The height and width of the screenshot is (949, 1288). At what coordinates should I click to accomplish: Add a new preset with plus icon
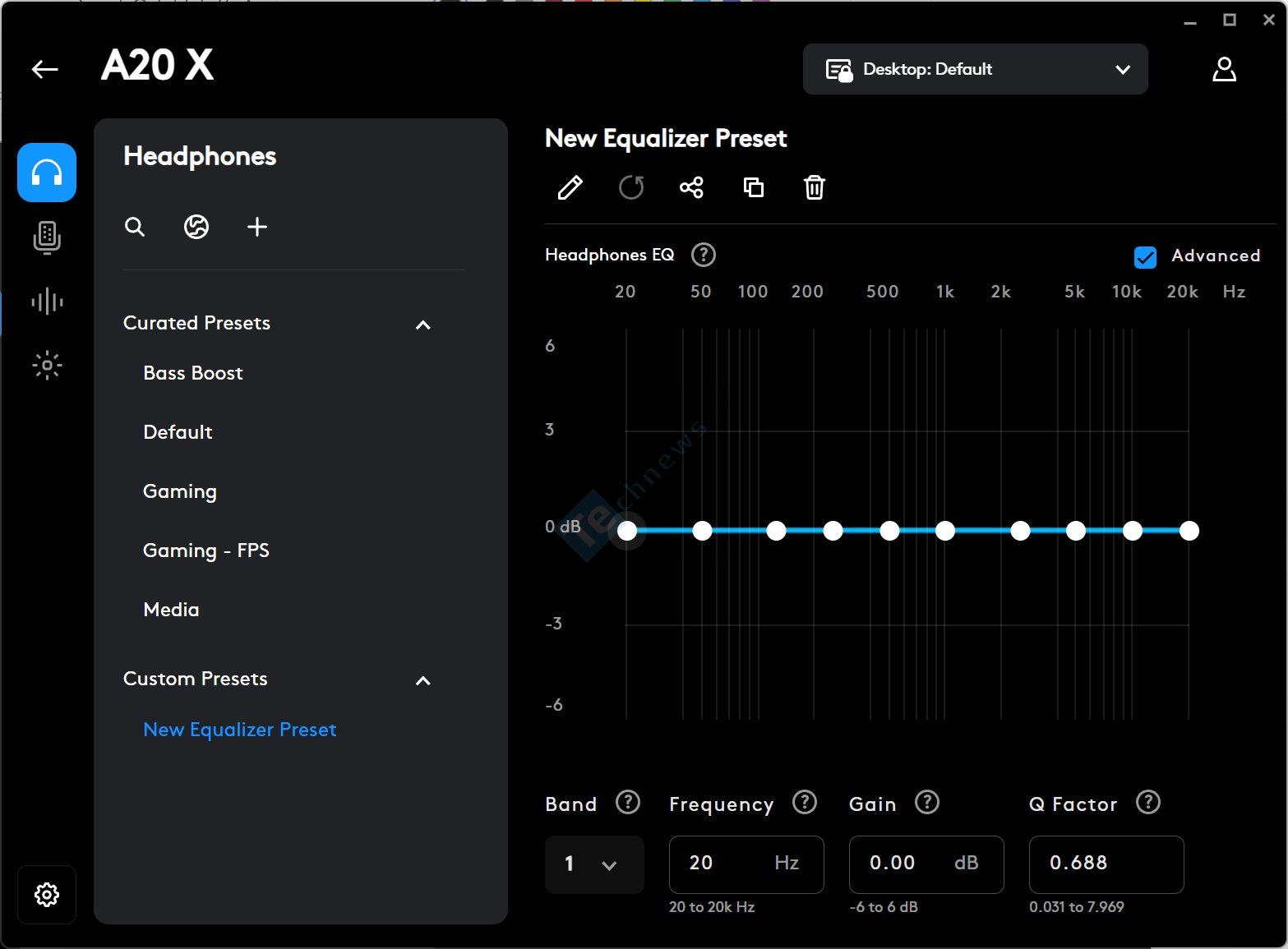(257, 228)
